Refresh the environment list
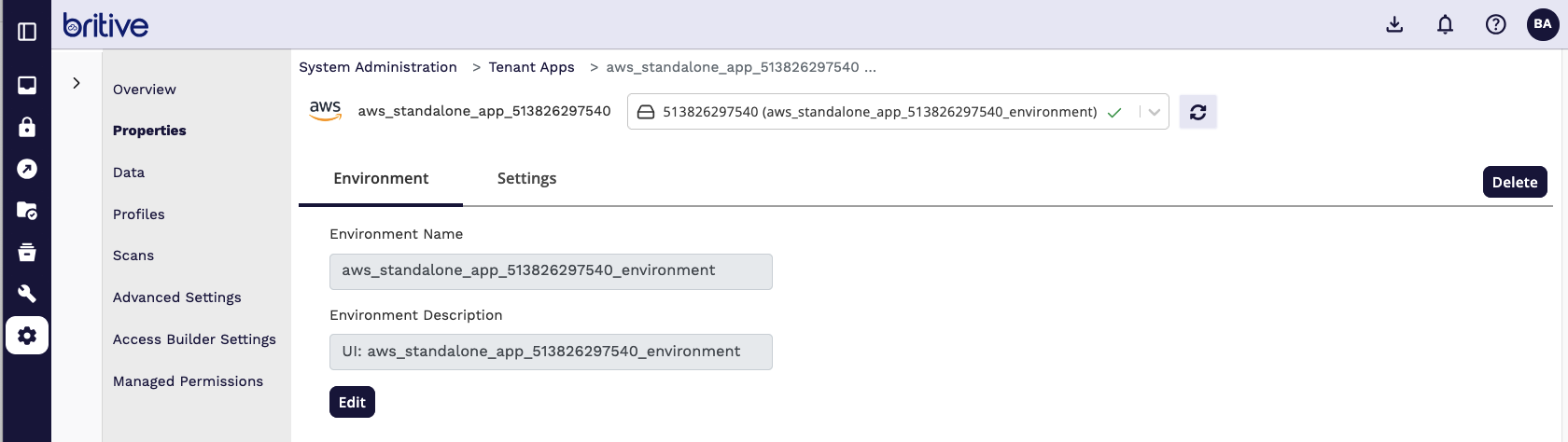The width and height of the screenshot is (1568, 442). point(1198,112)
